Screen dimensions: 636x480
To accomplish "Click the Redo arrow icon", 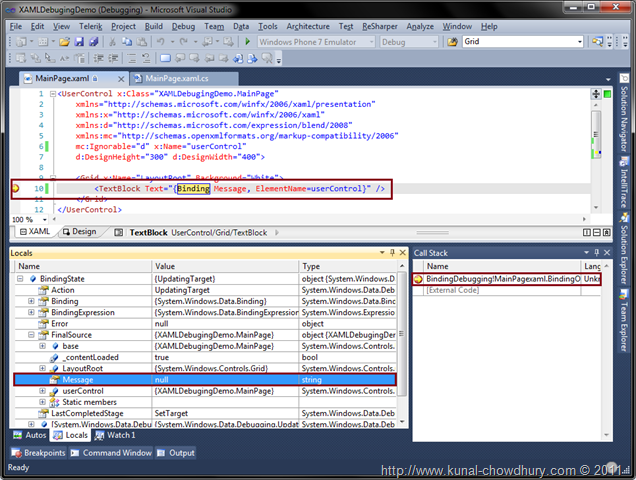I will pos(184,42).
